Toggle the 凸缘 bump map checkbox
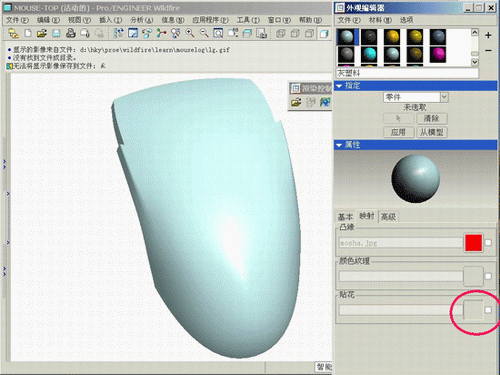500x375 pixels. [x=488, y=243]
